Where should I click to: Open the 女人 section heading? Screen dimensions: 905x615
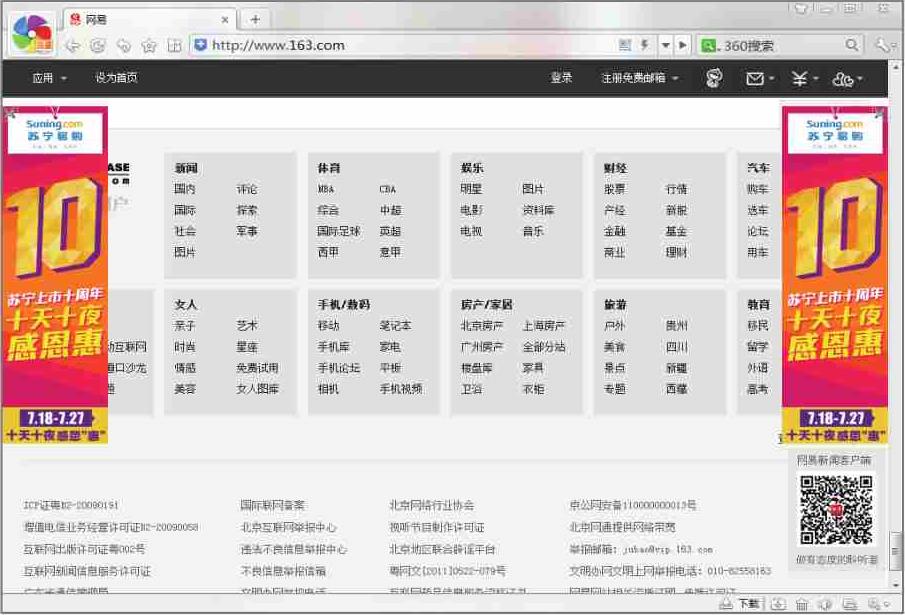pos(186,304)
